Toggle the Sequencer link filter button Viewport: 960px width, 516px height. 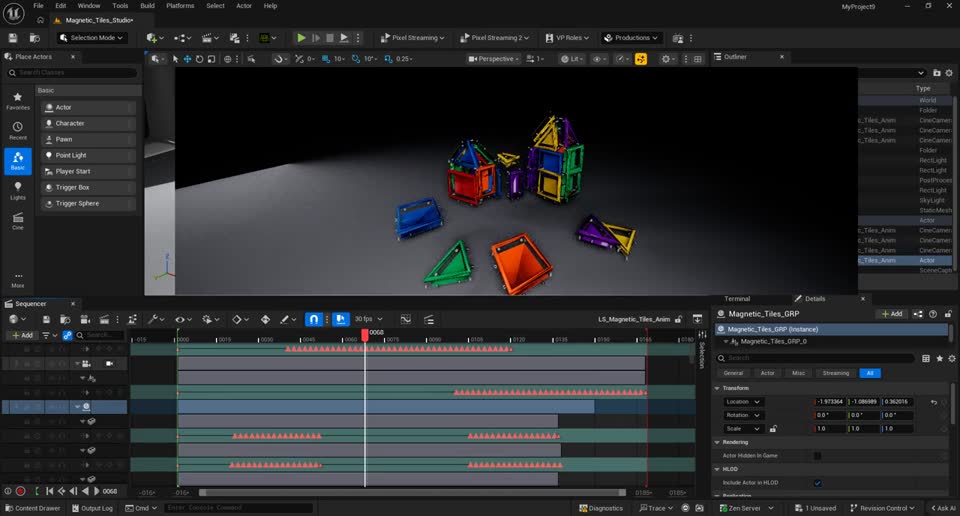click(x=67, y=335)
